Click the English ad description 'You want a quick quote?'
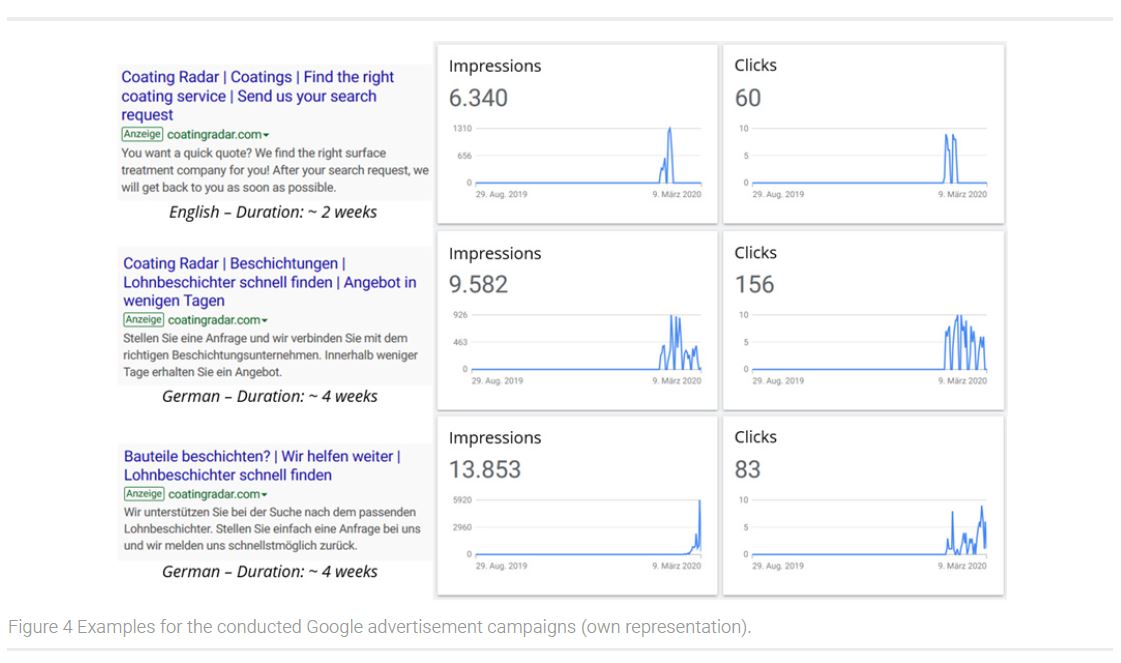The height and width of the screenshot is (663, 1121). [x=275, y=170]
